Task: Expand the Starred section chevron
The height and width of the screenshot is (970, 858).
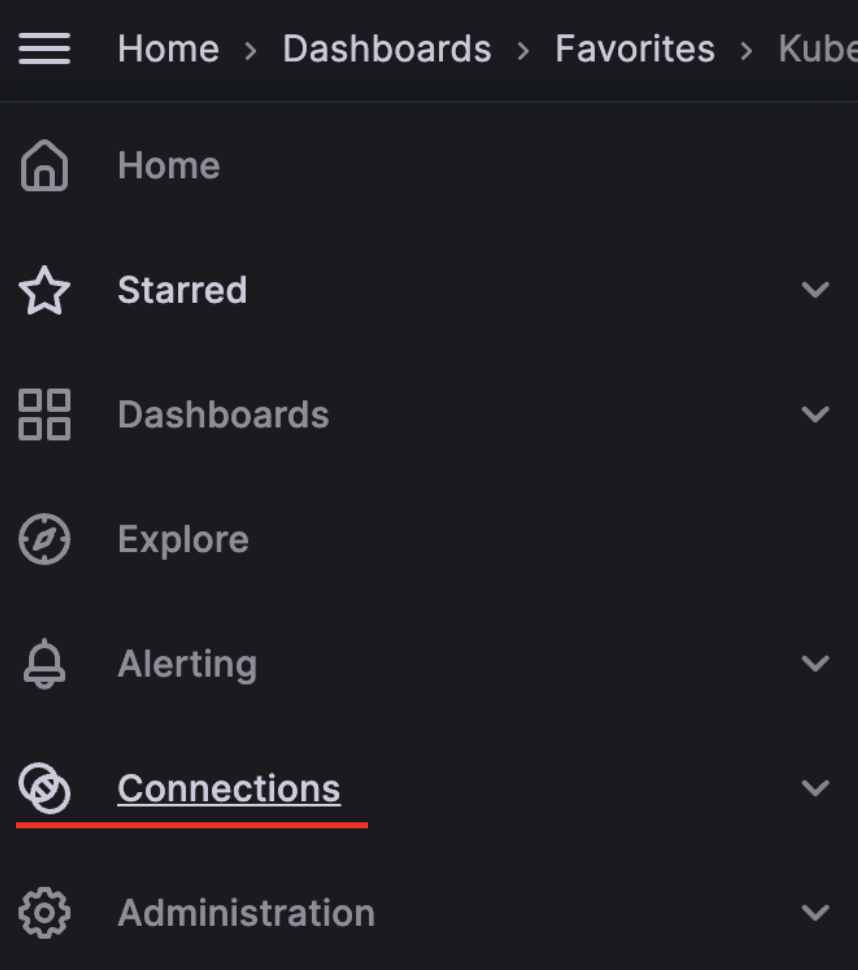Action: click(x=815, y=290)
